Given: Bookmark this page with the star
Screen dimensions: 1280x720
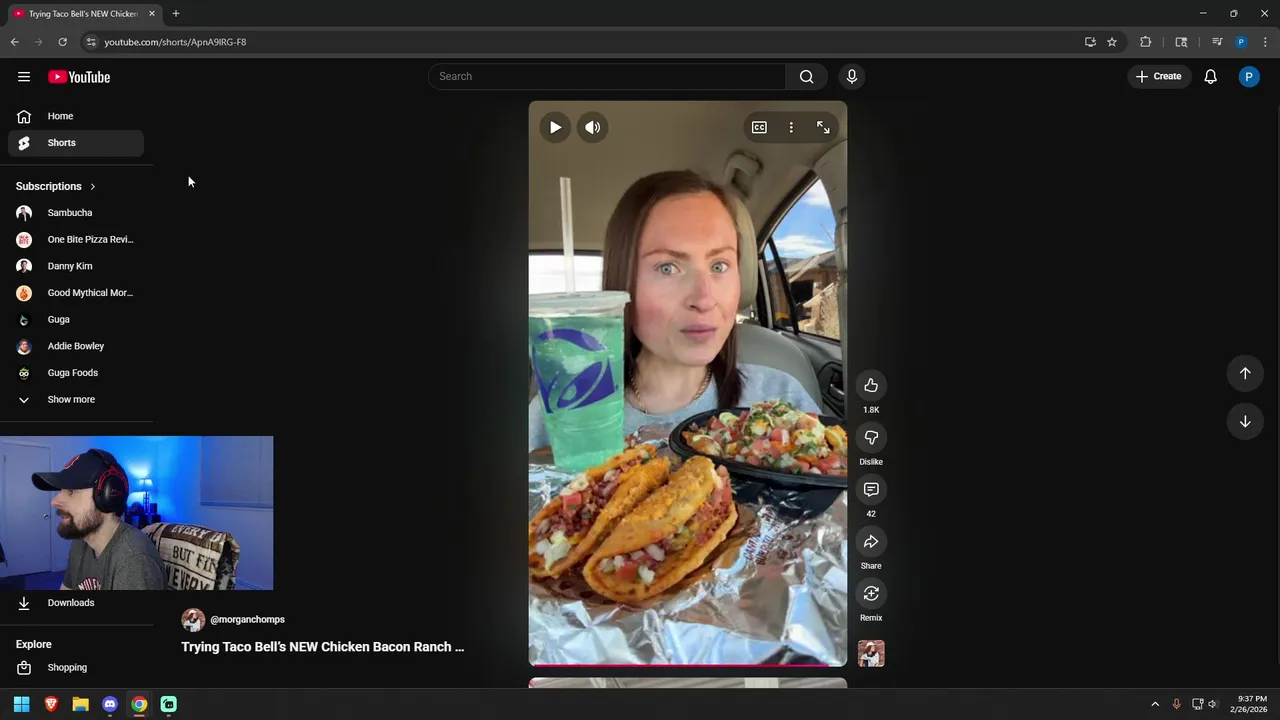Looking at the screenshot, I should [x=1111, y=42].
